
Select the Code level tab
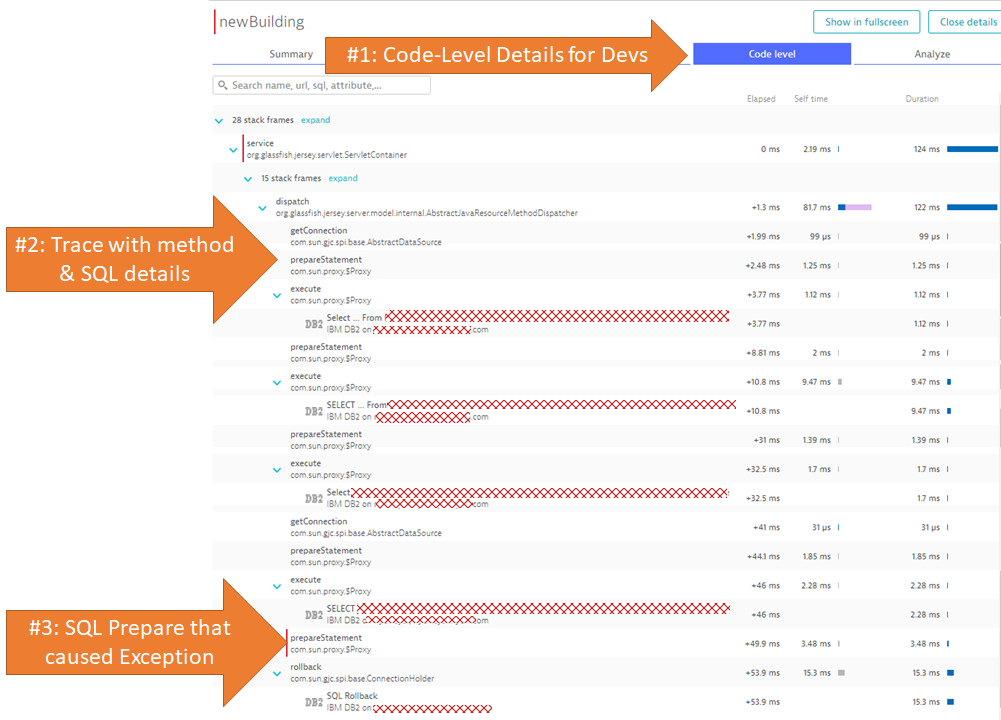pyautogui.click(x=771, y=54)
